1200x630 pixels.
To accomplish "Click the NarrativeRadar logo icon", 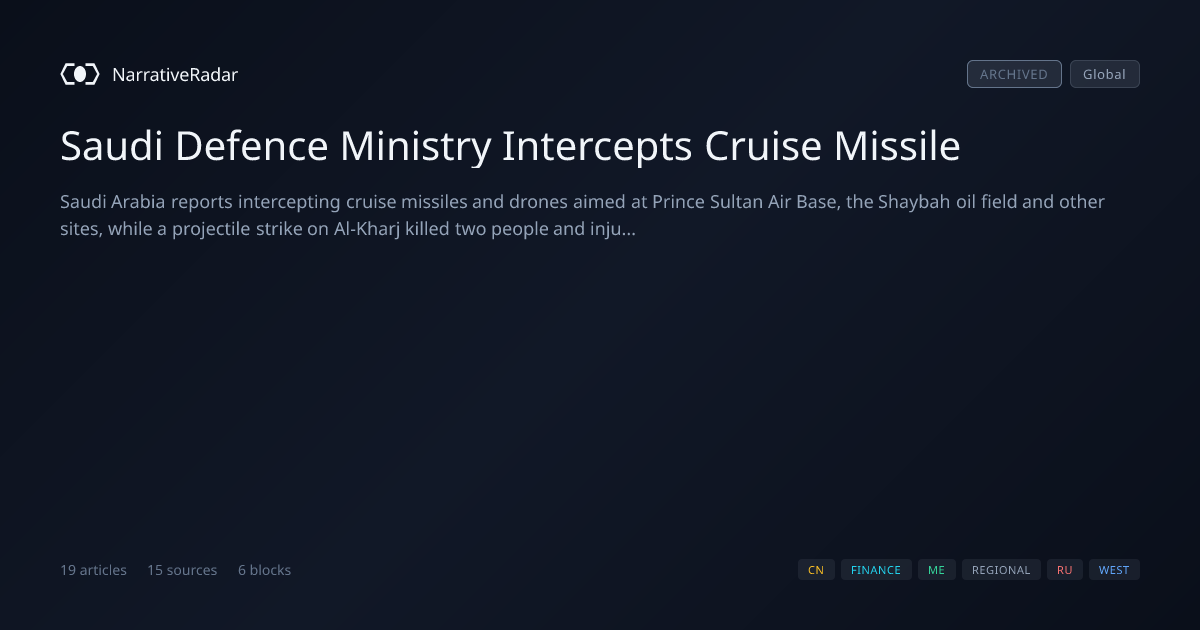I will coord(80,74).
